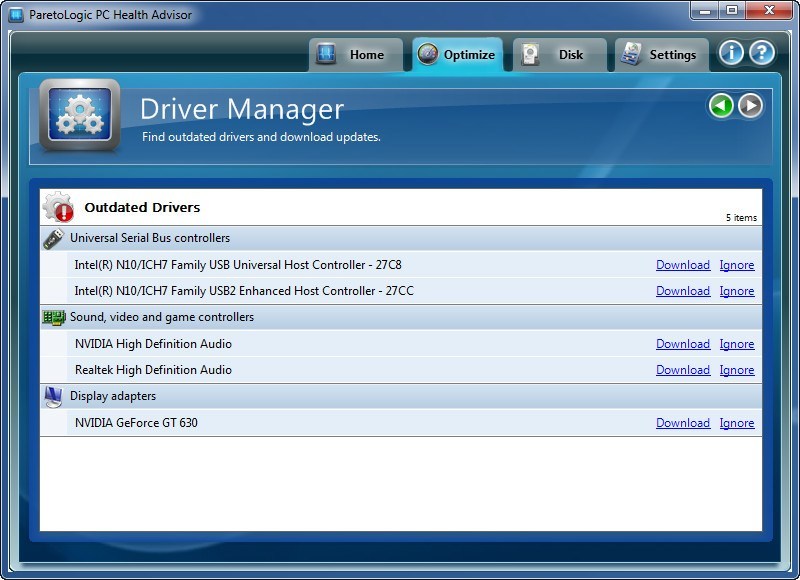
Task: Navigate back with the green arrow button
Action: coord(720,106)
